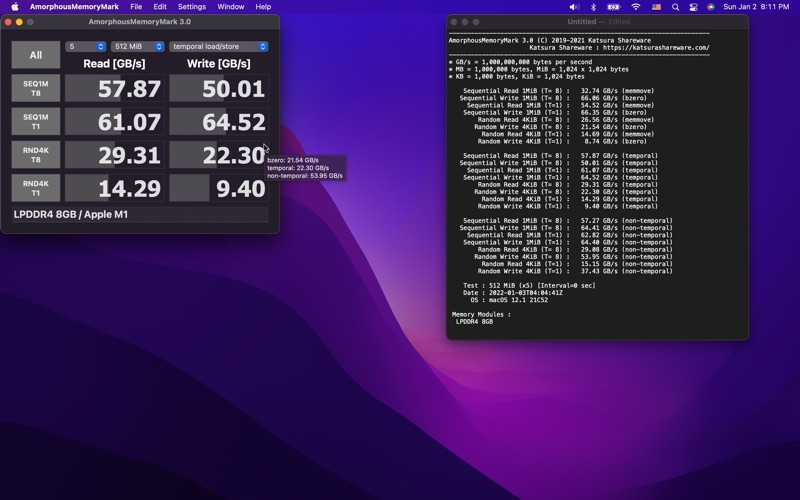Click the Untitled text window title bar

597,22
